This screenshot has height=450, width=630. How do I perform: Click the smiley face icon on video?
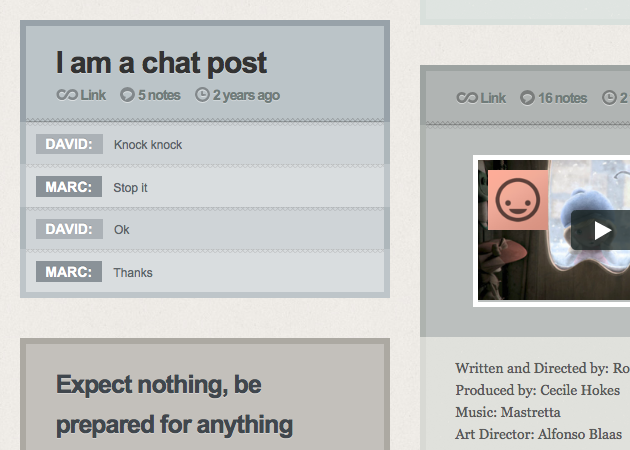517,200
